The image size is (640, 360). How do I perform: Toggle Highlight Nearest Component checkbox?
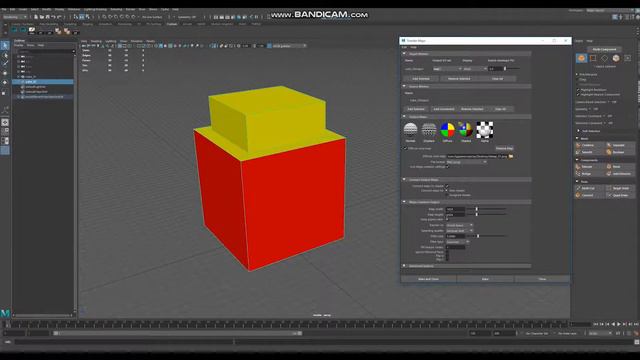[578, 94]
